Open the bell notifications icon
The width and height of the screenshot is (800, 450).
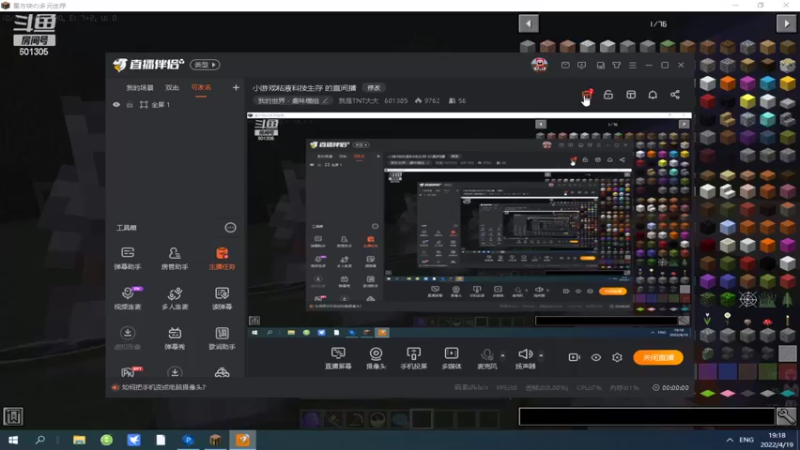pos(653,95)
